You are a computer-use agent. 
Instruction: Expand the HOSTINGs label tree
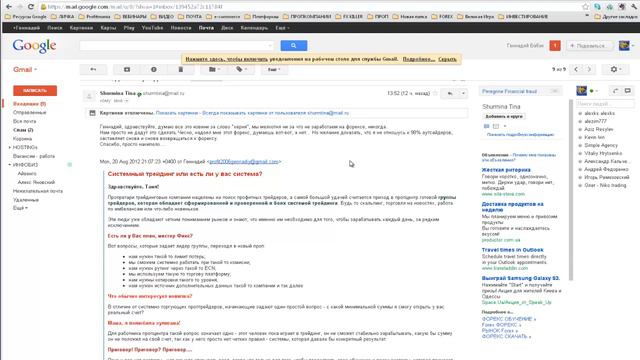pyautogui.click(x=10, y=147)
